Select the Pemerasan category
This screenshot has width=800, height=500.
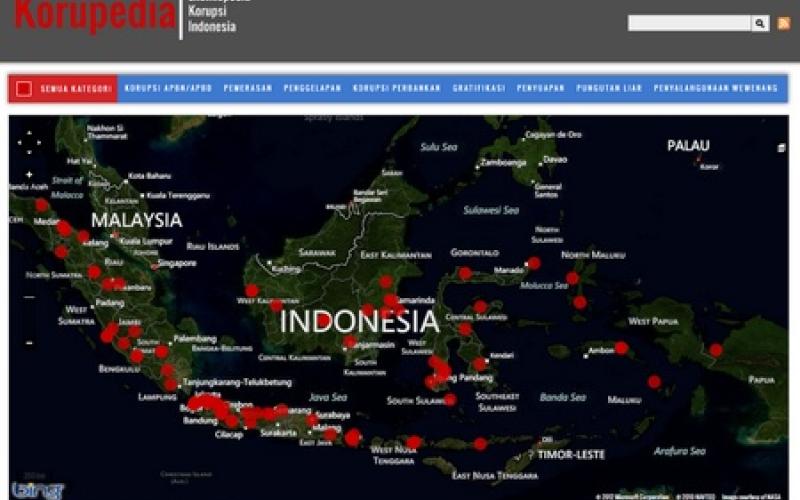(x=247, y=88)
